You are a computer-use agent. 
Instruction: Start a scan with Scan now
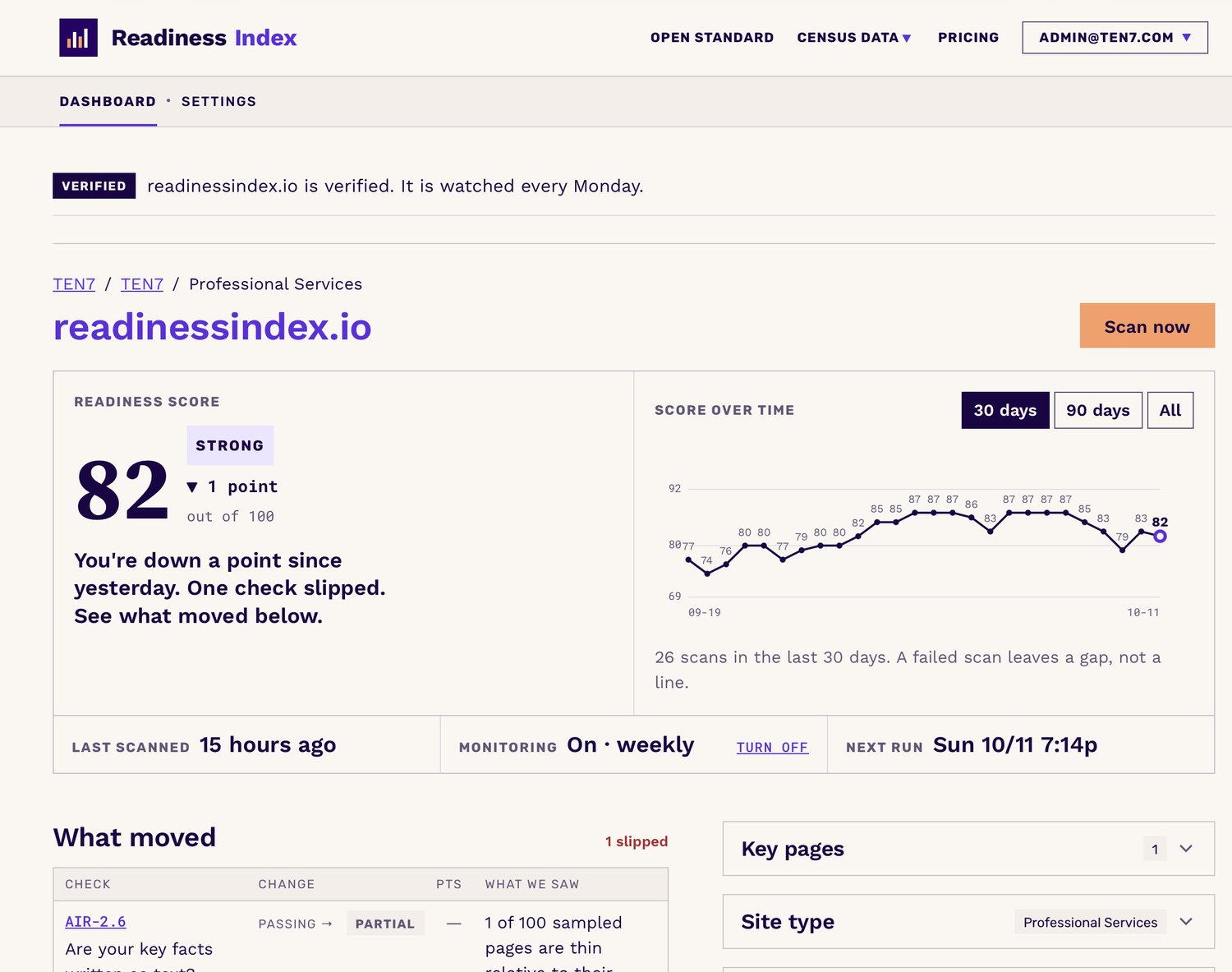tap(1147, 326)
